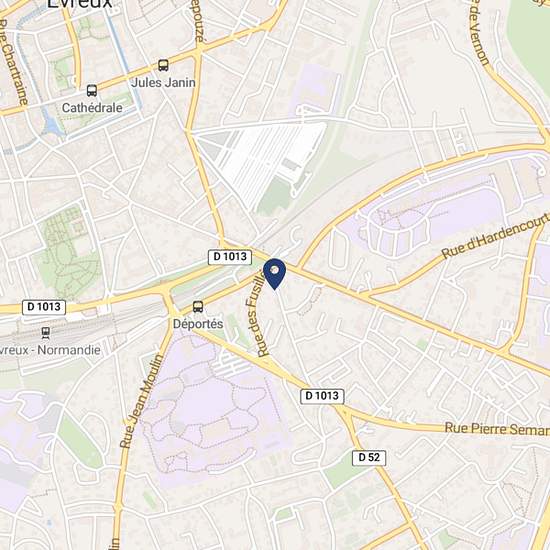This screenshot has width=550, height=550.
Task: Click the D 1013 shield above D 52
Action: click(x=322, y=396)
